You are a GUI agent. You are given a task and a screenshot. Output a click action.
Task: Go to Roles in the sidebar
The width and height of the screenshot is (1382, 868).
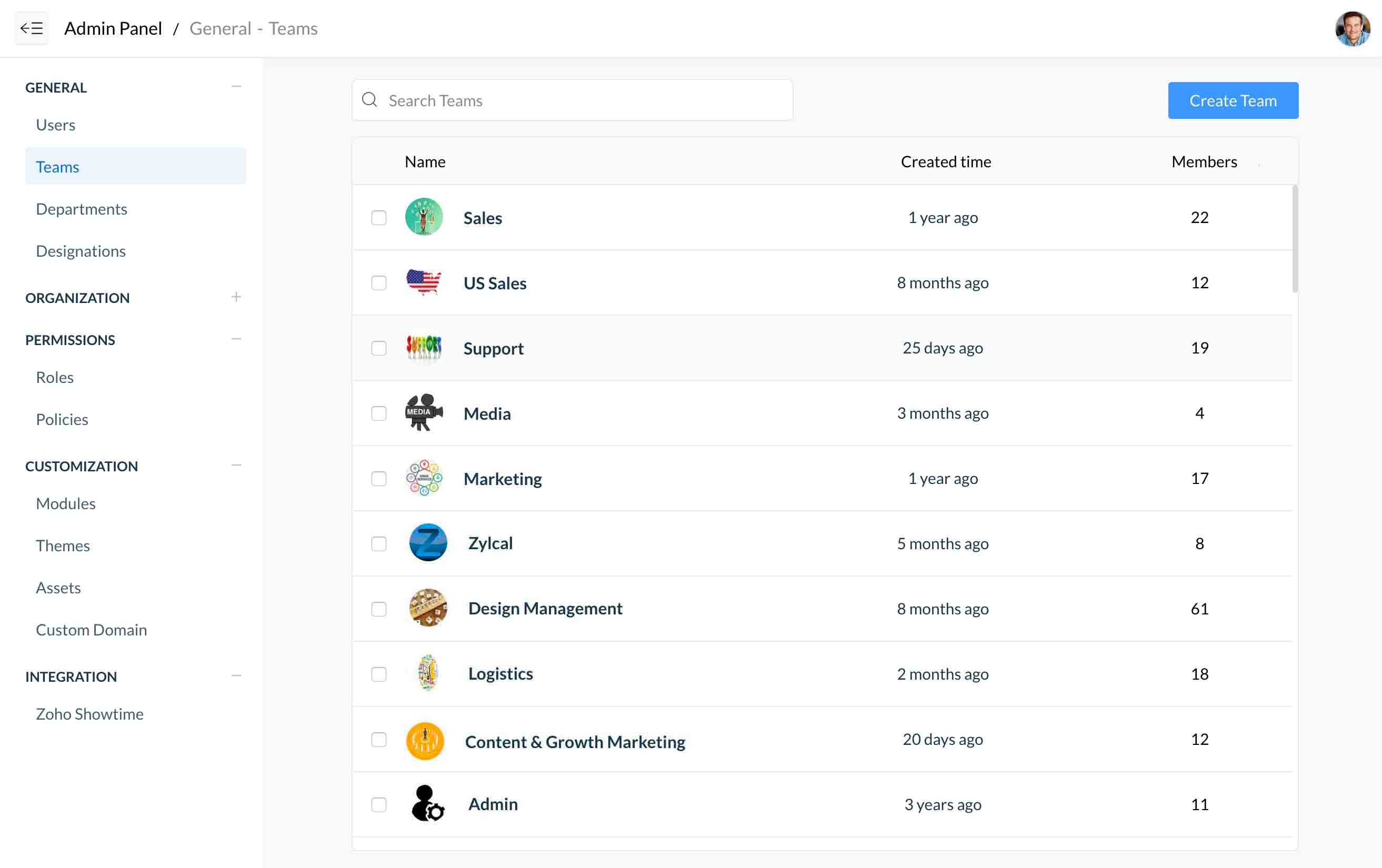coord(55,378)
